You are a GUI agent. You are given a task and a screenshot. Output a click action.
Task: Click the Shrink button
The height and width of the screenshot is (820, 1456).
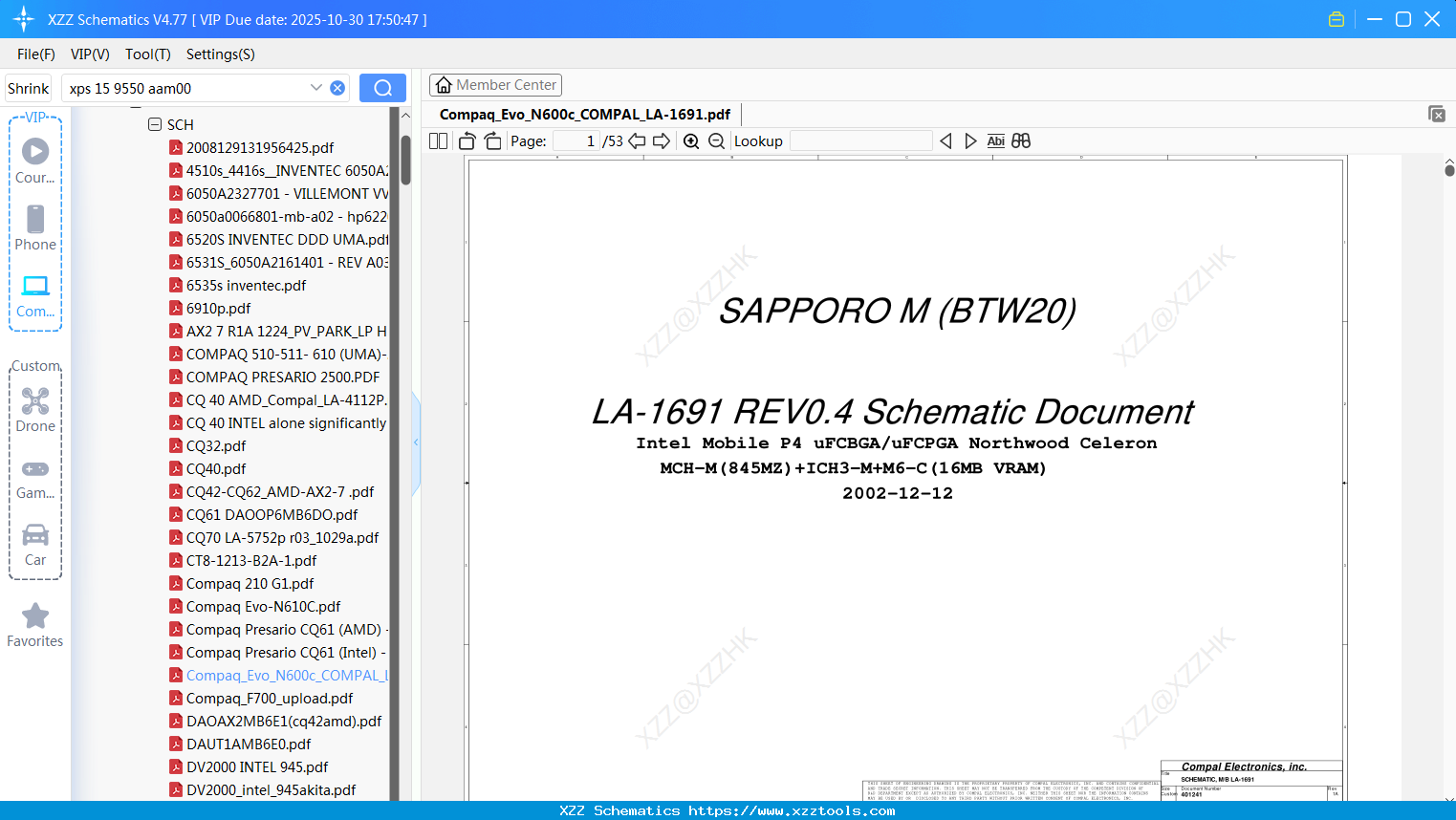[28, 88]
